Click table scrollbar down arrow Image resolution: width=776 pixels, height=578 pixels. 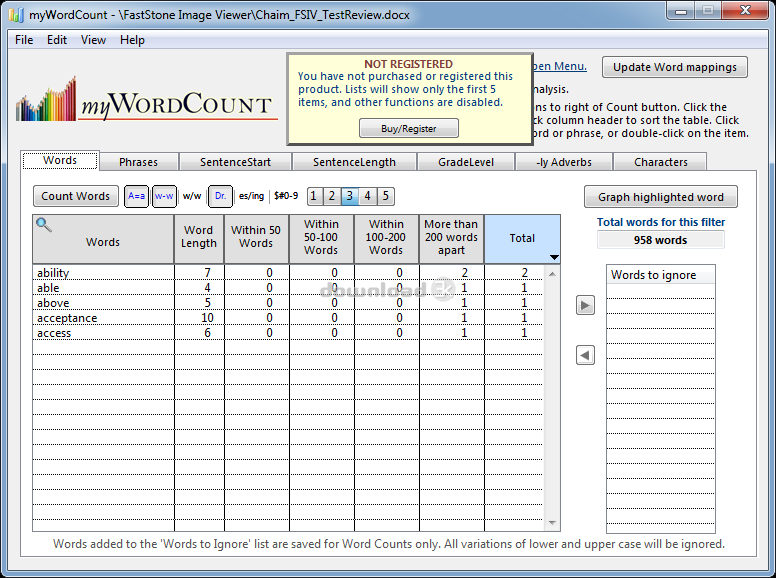552,523
